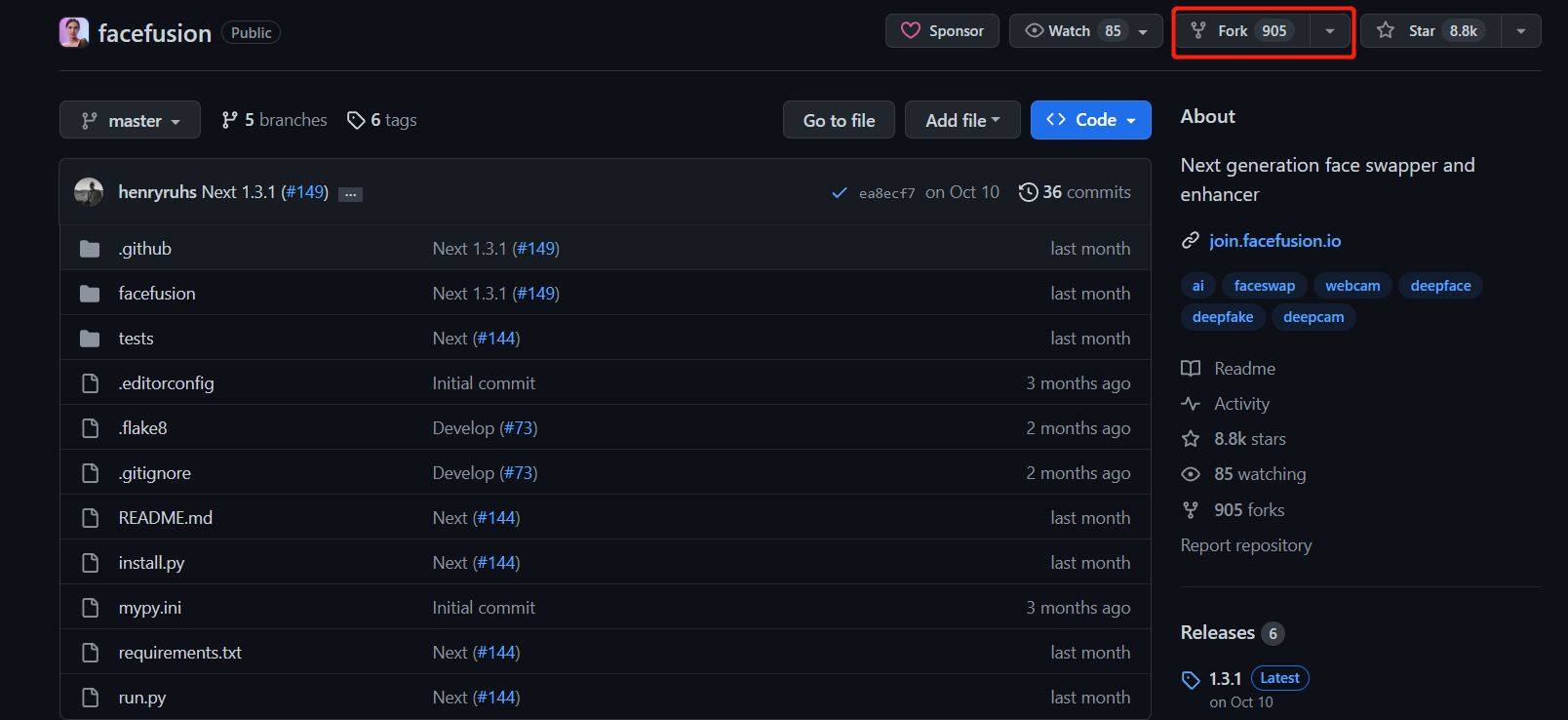Select the faceswap topic tag

point(1265,286)
